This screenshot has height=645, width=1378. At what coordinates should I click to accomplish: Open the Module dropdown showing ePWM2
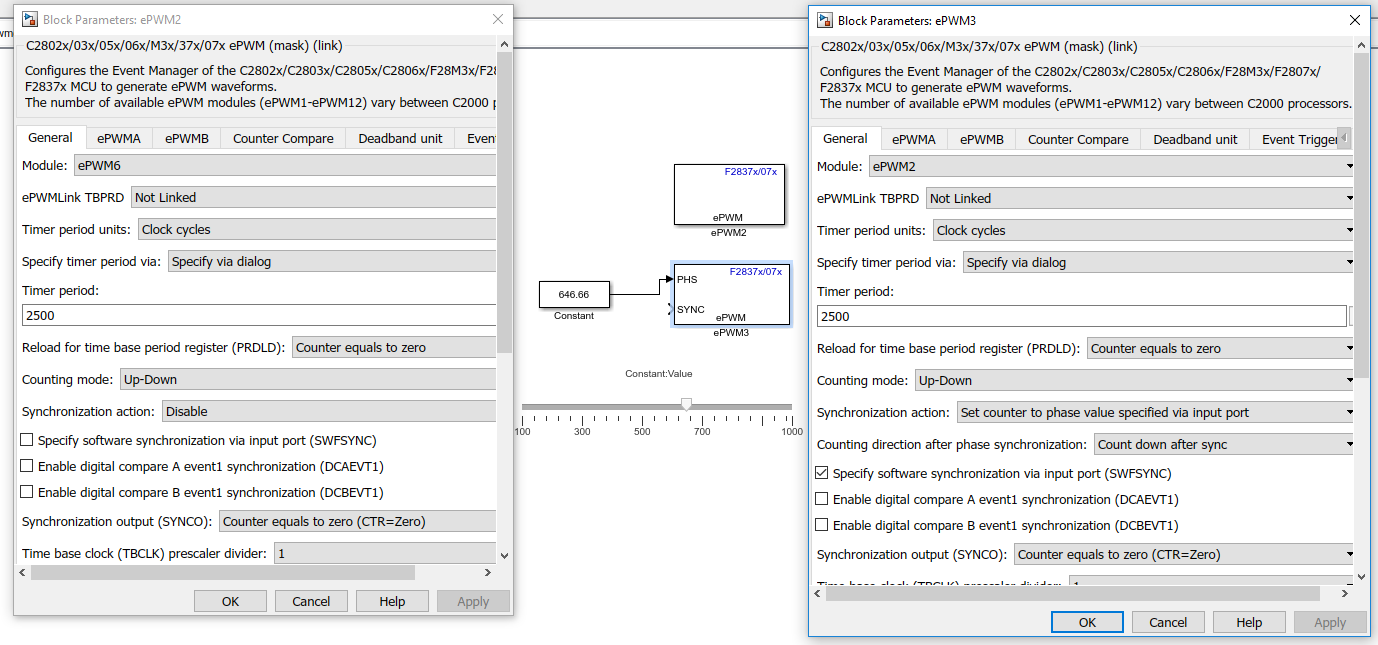(1112, 166)
